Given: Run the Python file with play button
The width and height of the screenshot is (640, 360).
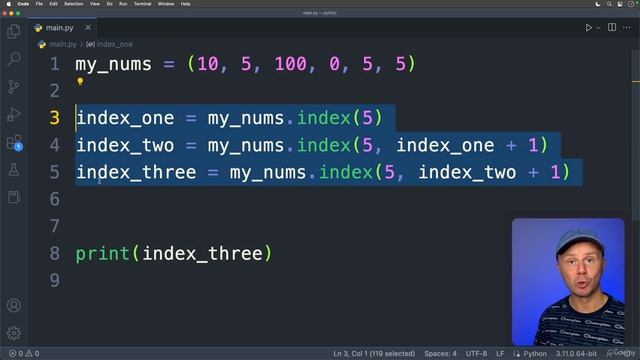Looking at the screenshot, I should (x=589, y=28).
